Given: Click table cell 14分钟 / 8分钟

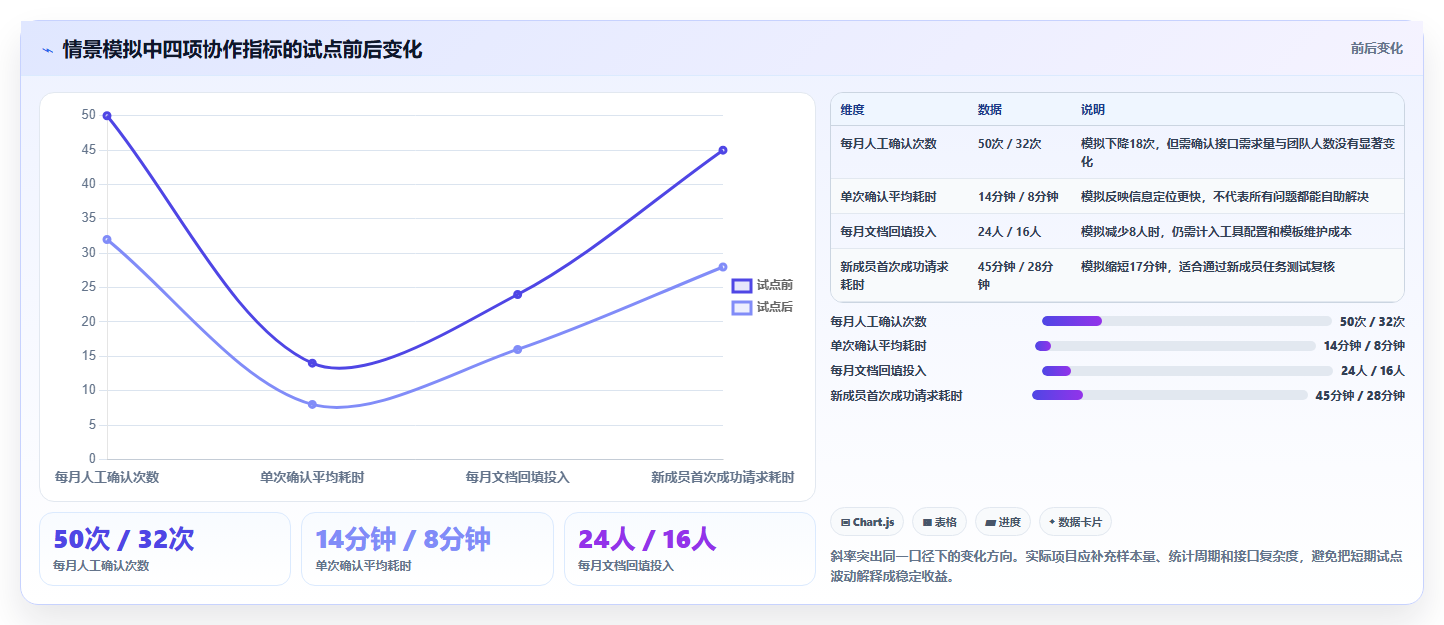Looking at the screenshot, I should pos(1018,196).
